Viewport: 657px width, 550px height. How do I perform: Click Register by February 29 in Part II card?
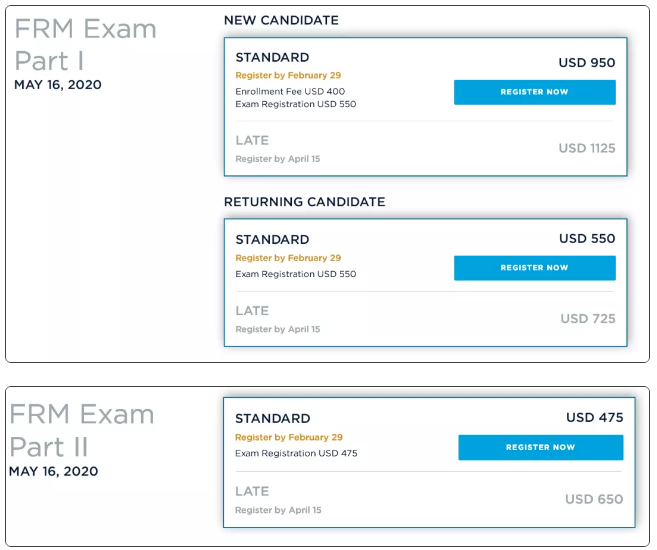(x=289, y=437)
